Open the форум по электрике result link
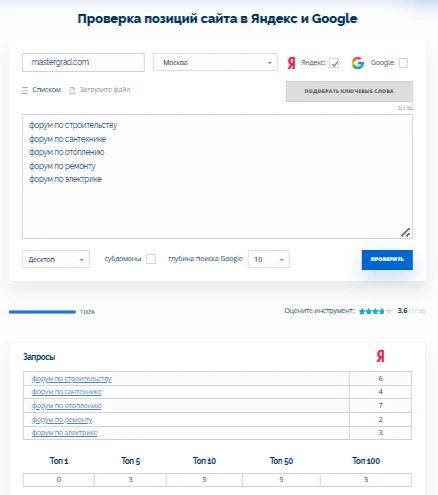 [65, 433]
